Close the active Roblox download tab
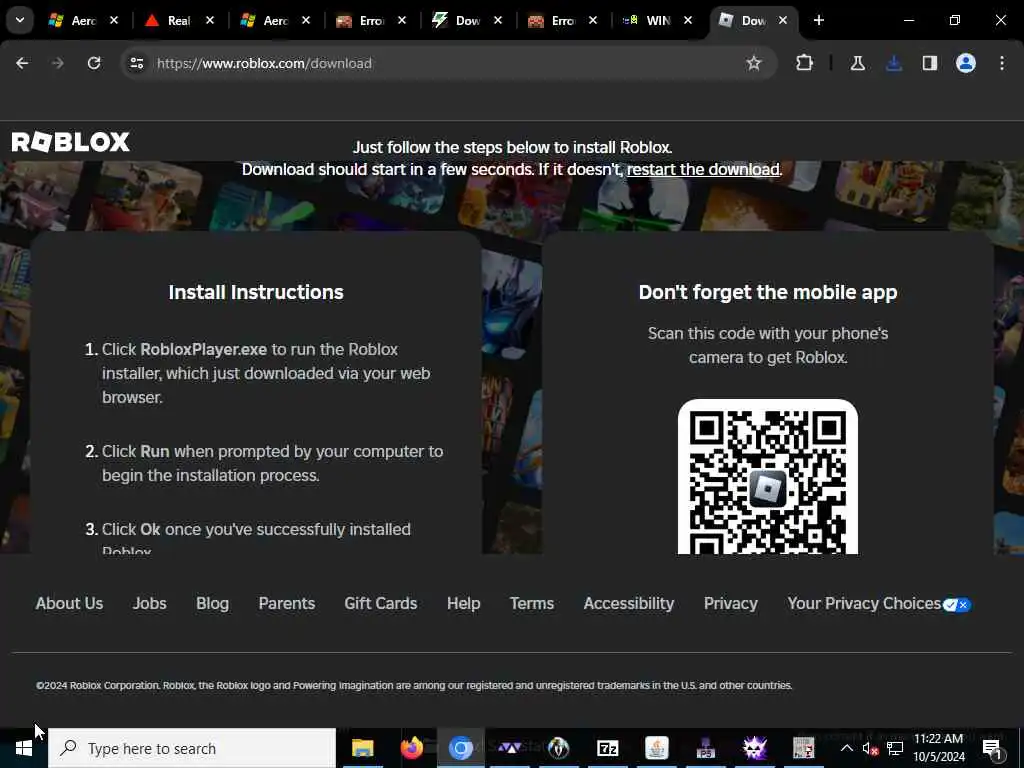The image size is (1024, 768). coord(783,20)
